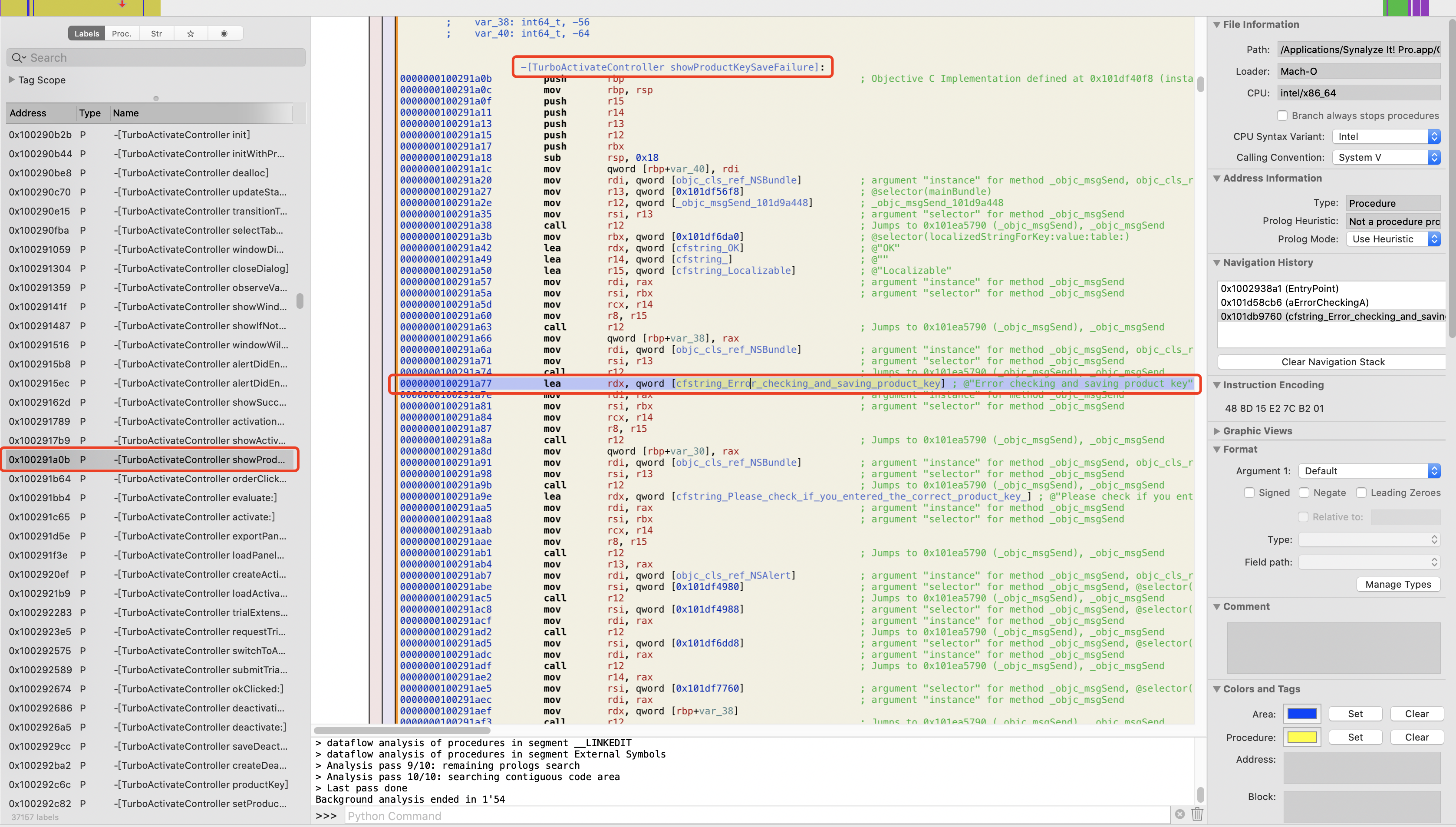
Task: Switch to the Str tab
Action: pyautogui.click(x=156, y=33)
